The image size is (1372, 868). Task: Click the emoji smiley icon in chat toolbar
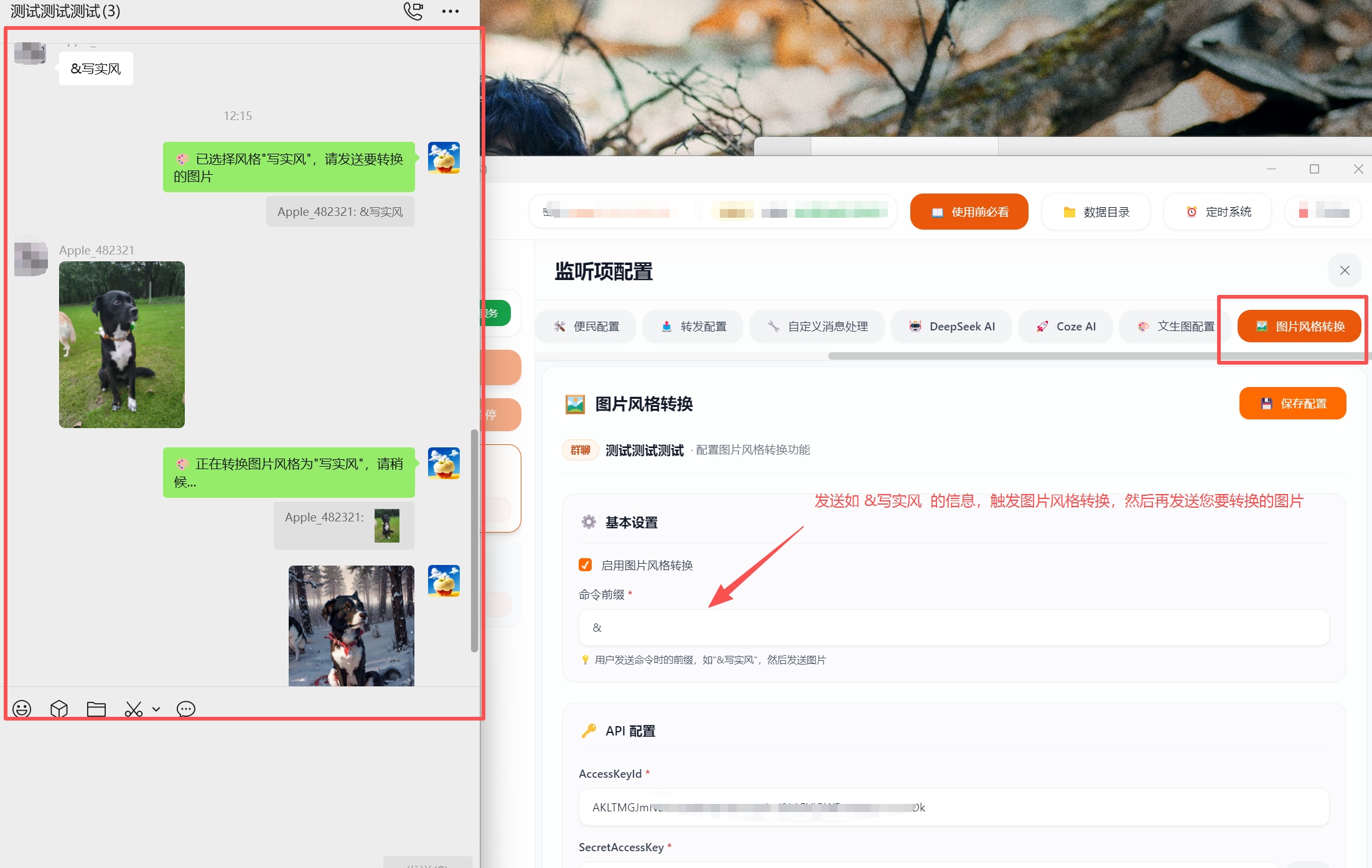[x=22, y=709]
